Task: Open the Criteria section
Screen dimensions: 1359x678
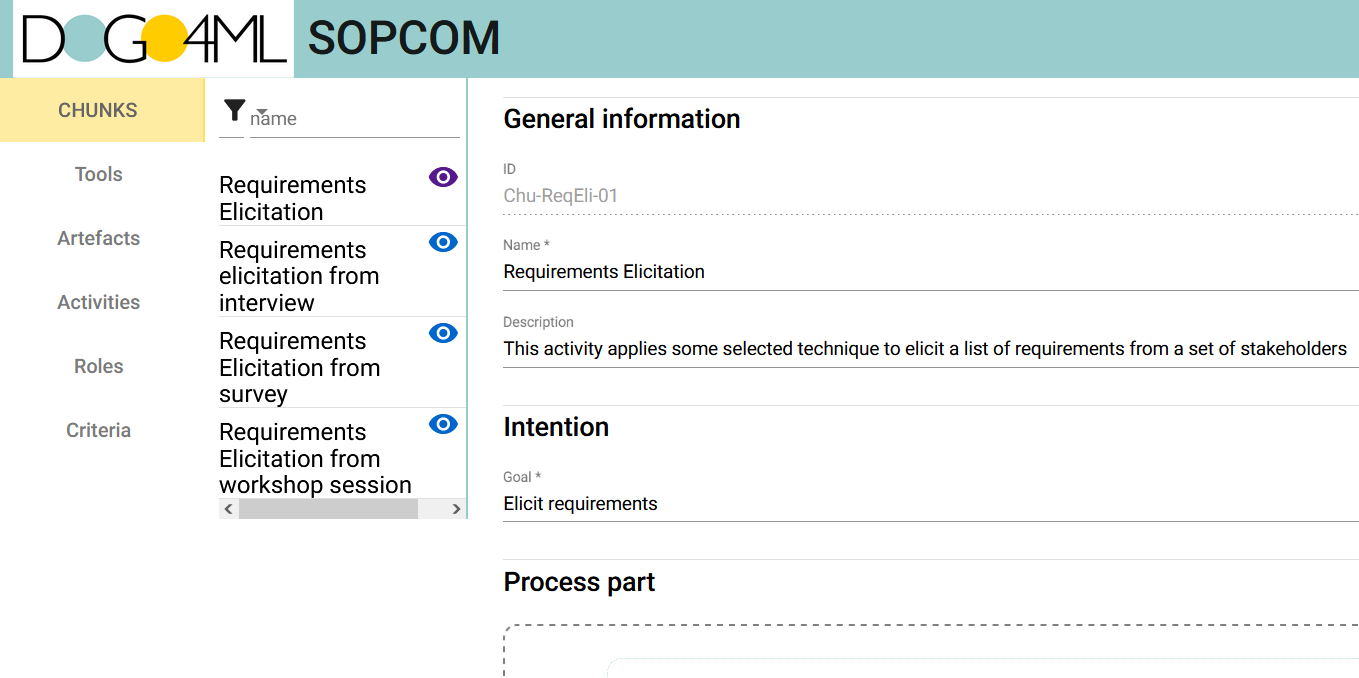Action: coord(98,430)
